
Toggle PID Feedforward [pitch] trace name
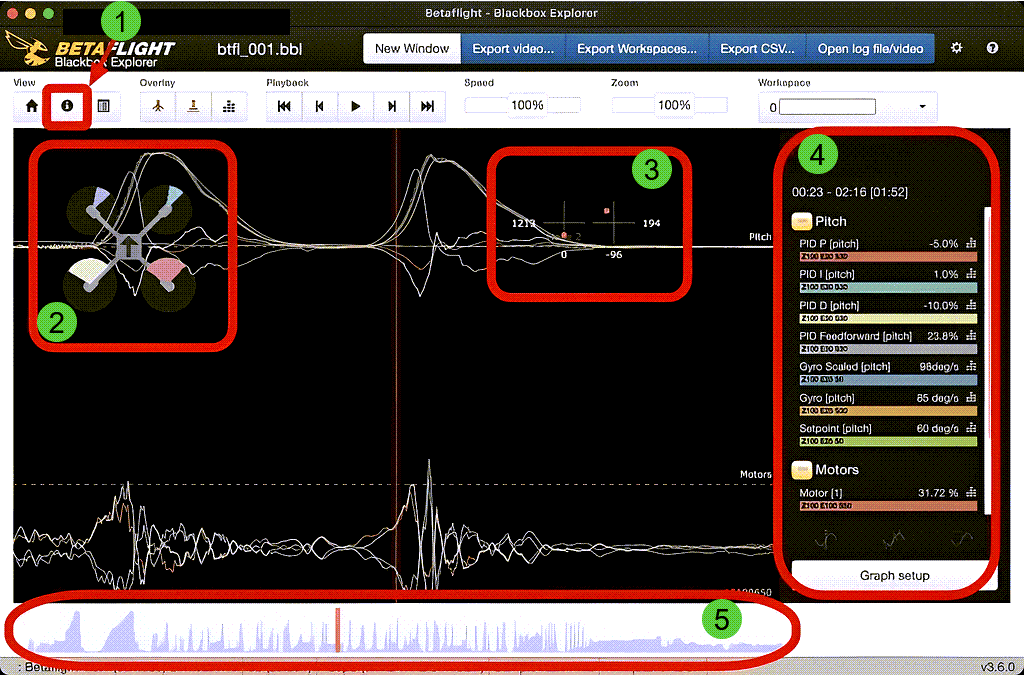856,336
